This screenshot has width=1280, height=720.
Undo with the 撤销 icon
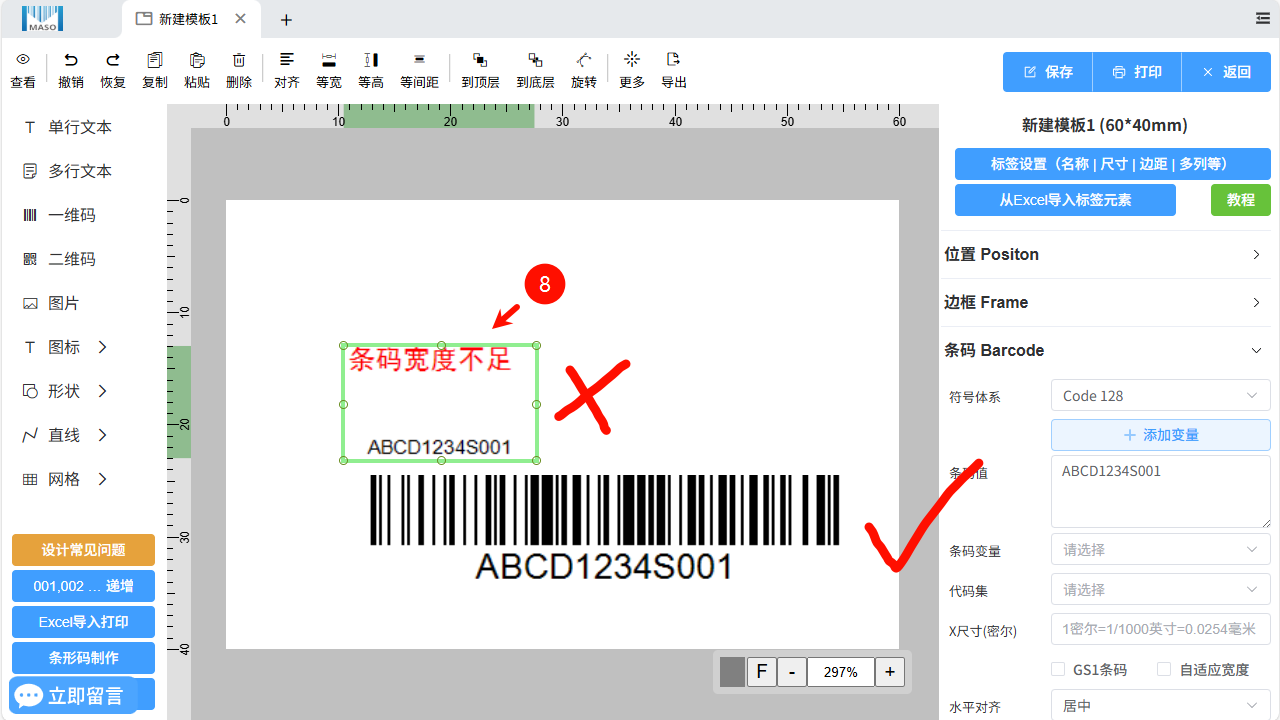click(x=71, y=60)
